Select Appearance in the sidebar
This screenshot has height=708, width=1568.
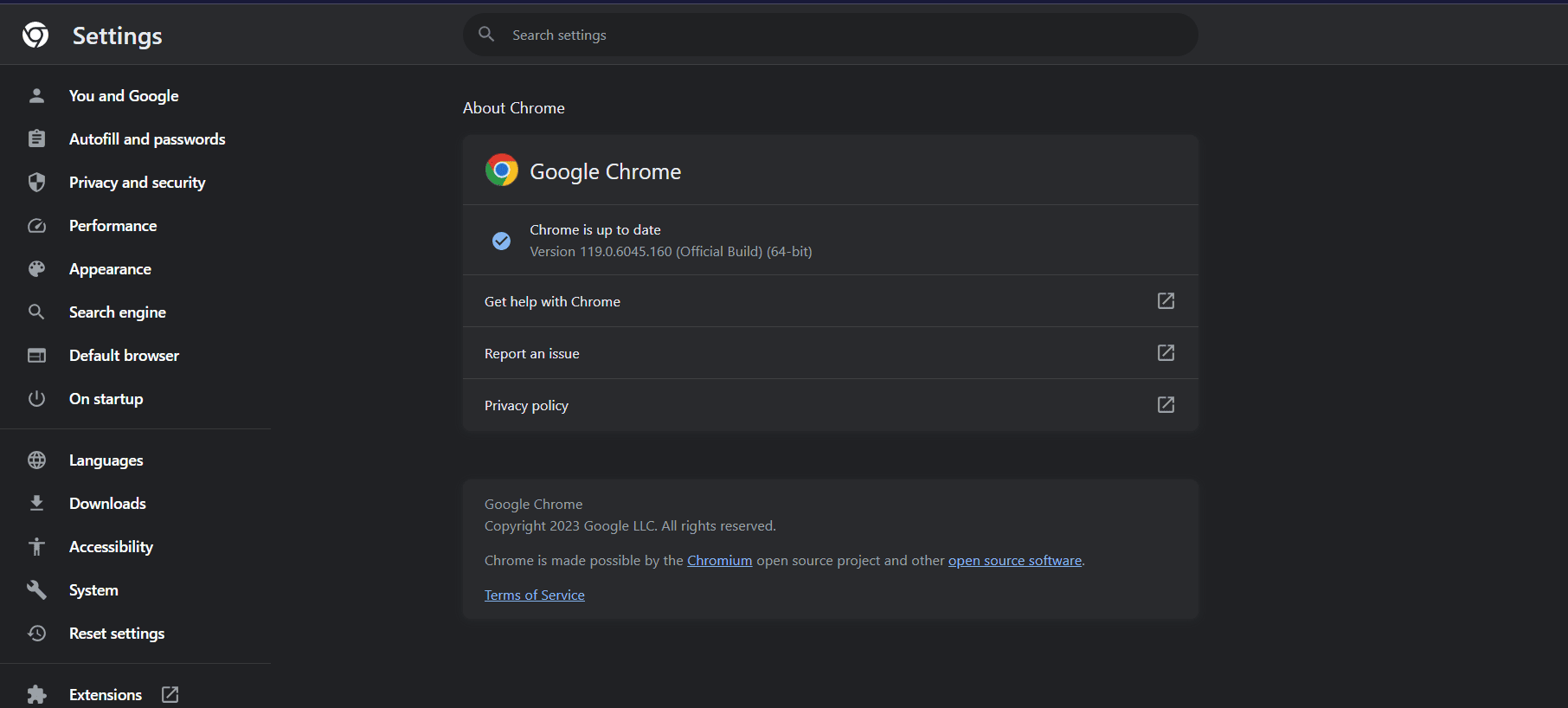click(110, 269)
